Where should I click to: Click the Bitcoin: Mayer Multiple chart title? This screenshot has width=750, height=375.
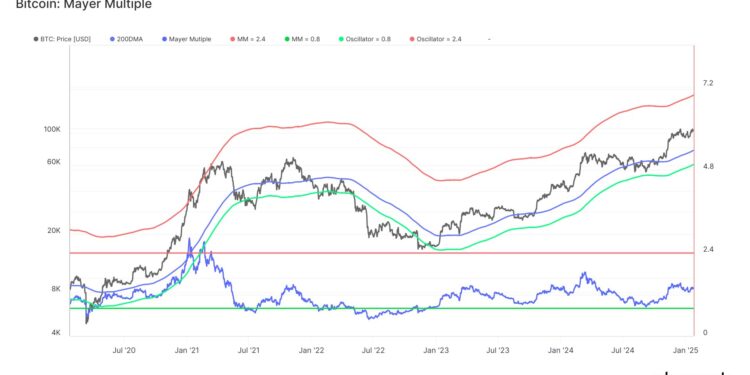84,5
